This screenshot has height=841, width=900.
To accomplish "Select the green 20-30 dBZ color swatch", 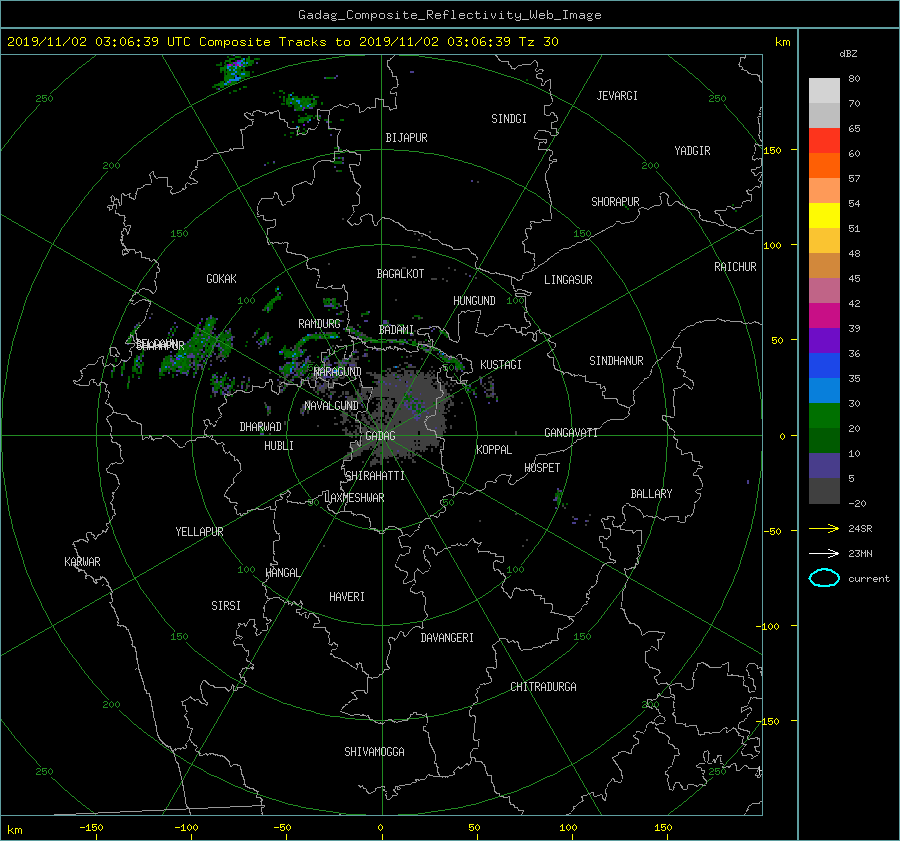I will (x=824, y=416).
